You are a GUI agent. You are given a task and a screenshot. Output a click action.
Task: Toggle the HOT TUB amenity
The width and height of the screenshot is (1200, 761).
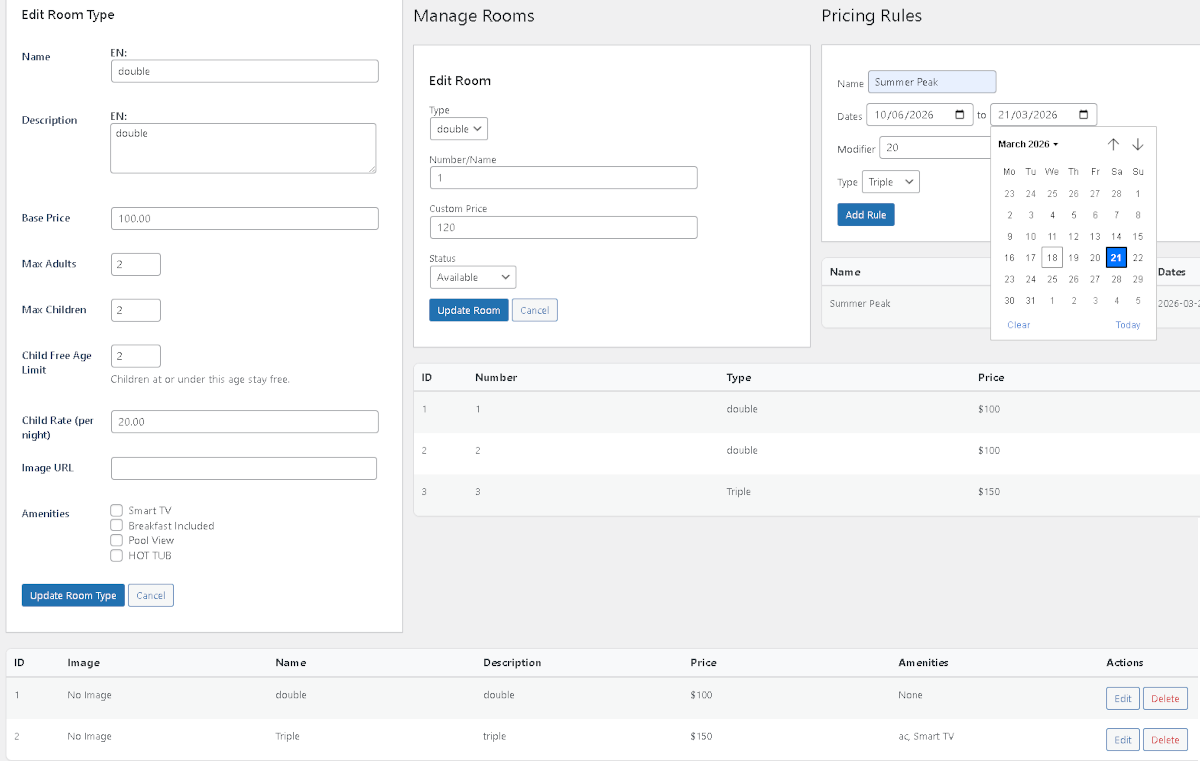(116, 555)
